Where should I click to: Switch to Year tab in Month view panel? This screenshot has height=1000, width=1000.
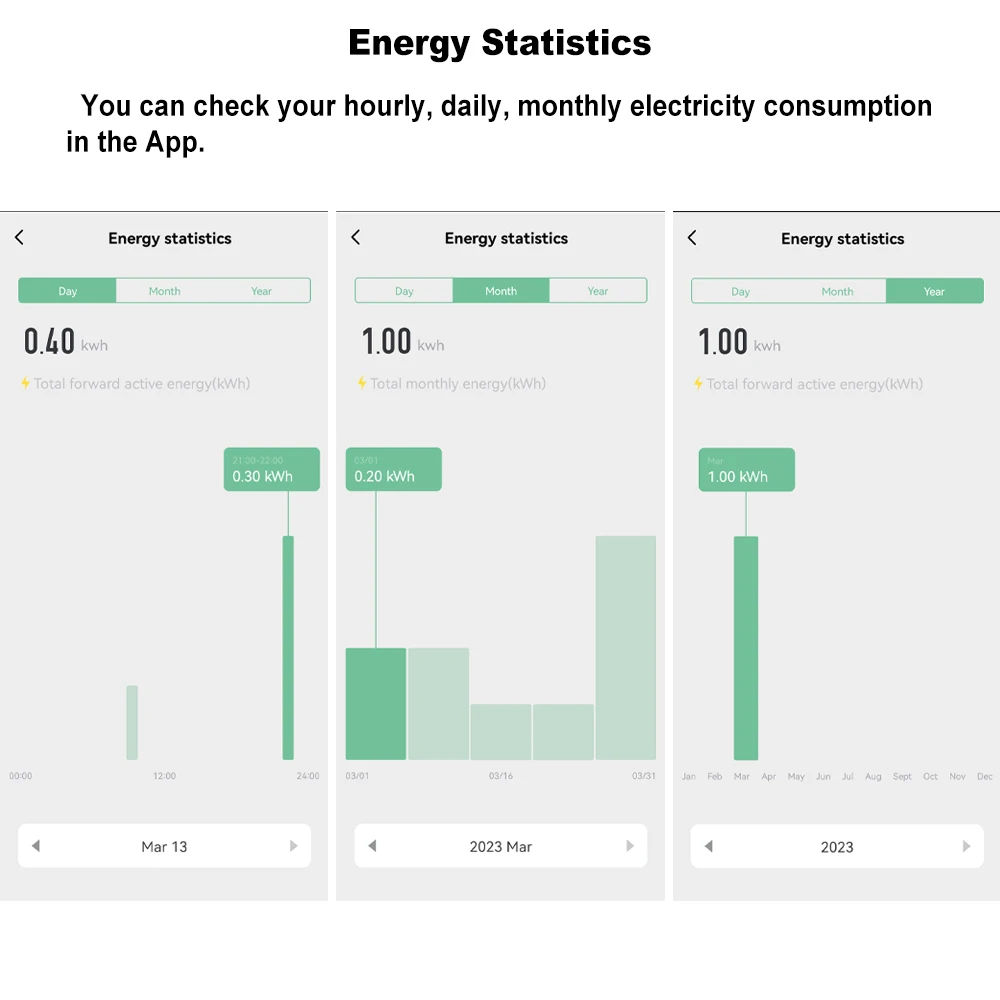click(x=598, y=291)
